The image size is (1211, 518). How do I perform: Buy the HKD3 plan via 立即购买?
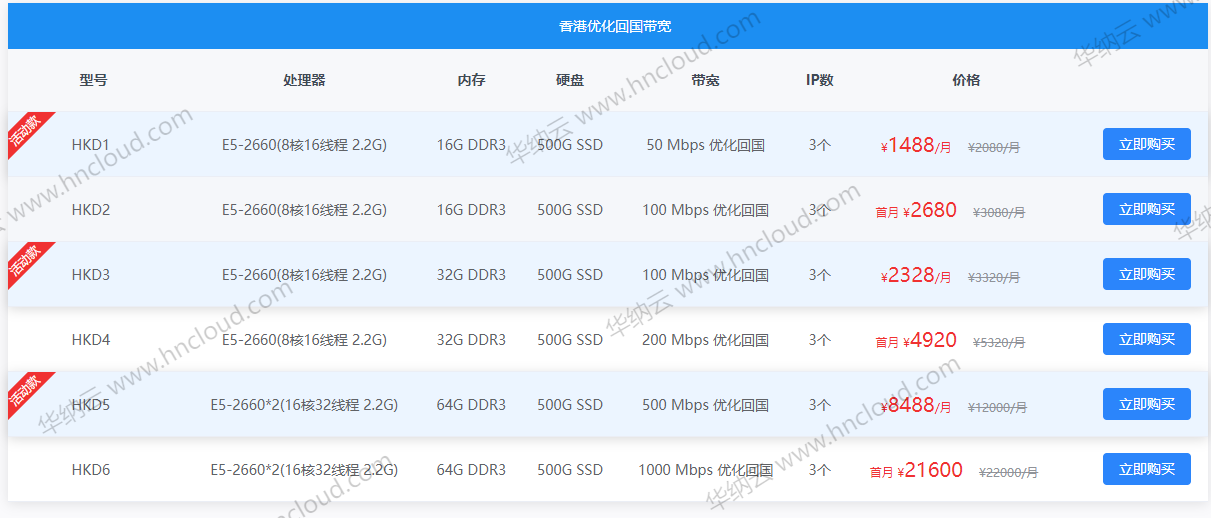click(x=1146, y=274)
